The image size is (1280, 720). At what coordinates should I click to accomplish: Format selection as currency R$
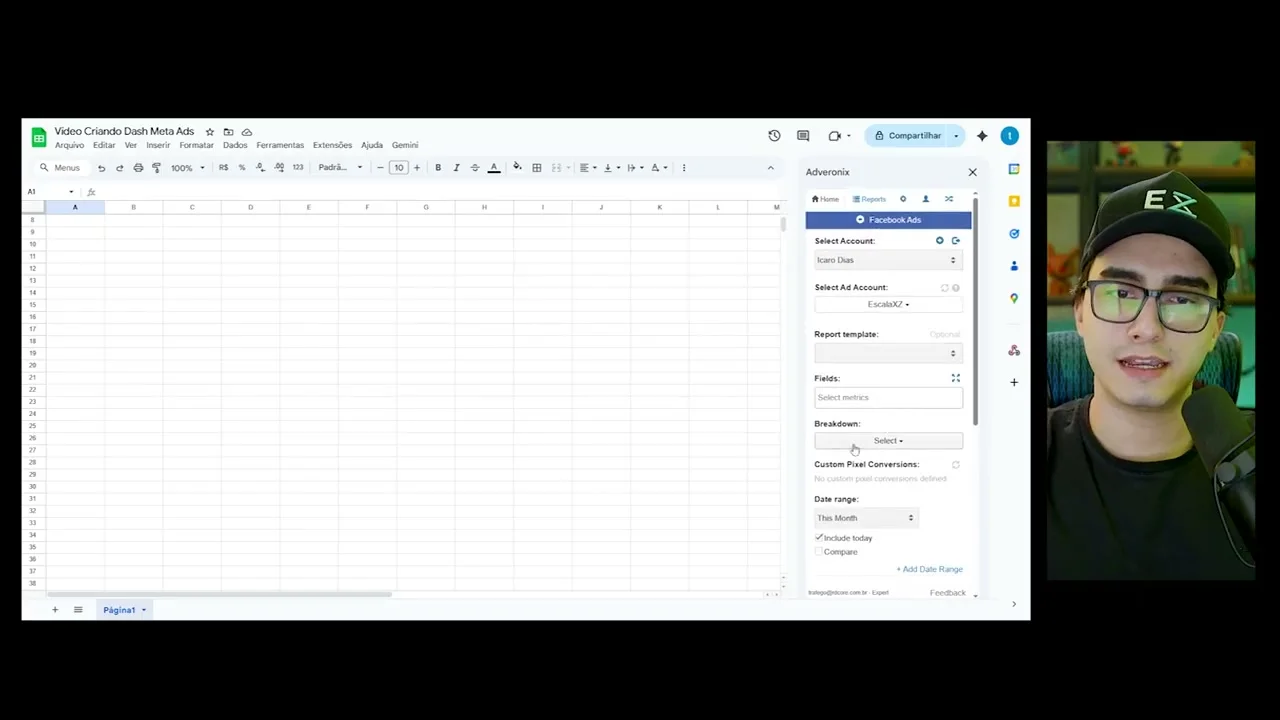tap(223, 168)
